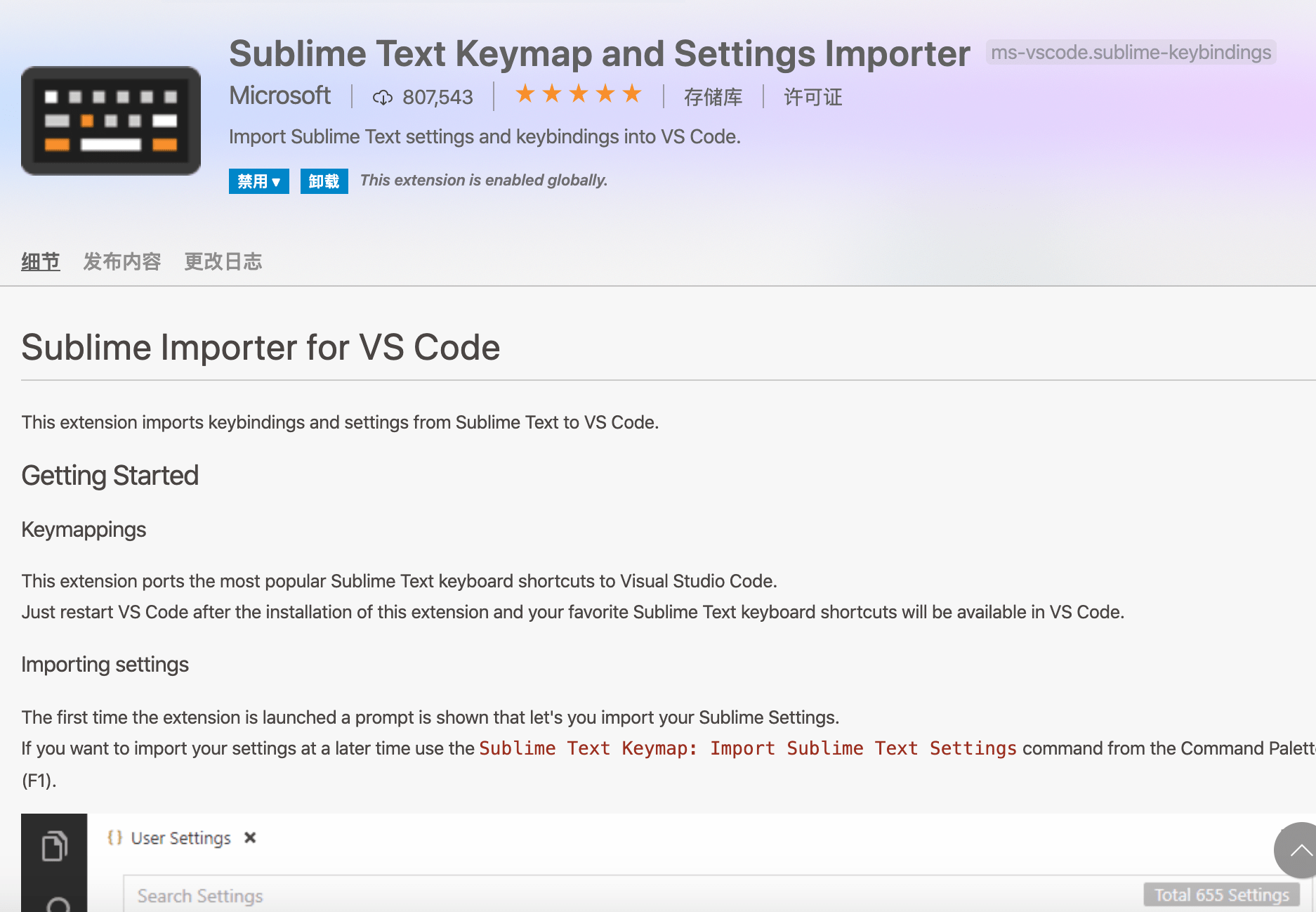Click the User Settings tab in preview

[180, 838]
